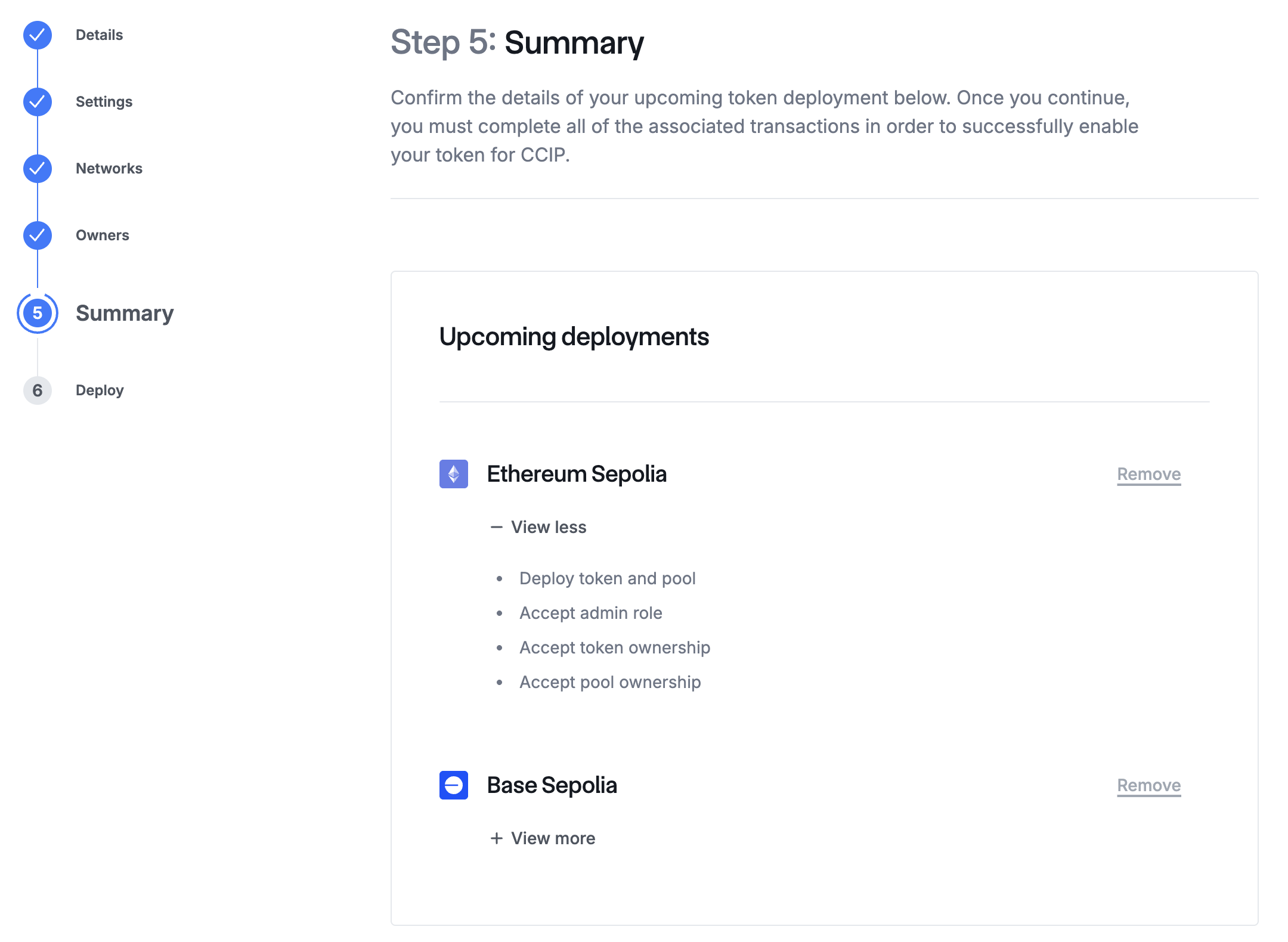1288x942 pixels.
Task: Select the circled step 5 indicator
Action: [37, 314]
